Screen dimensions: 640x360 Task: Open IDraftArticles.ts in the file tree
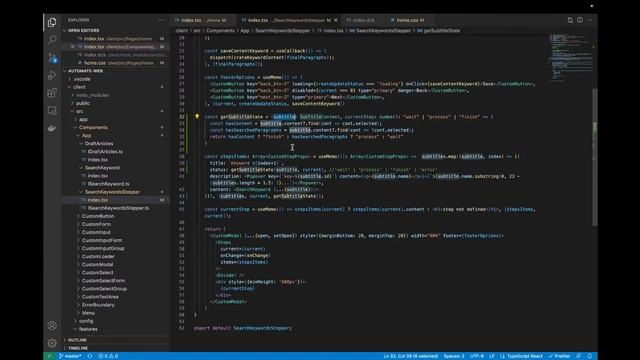(105, 151)
